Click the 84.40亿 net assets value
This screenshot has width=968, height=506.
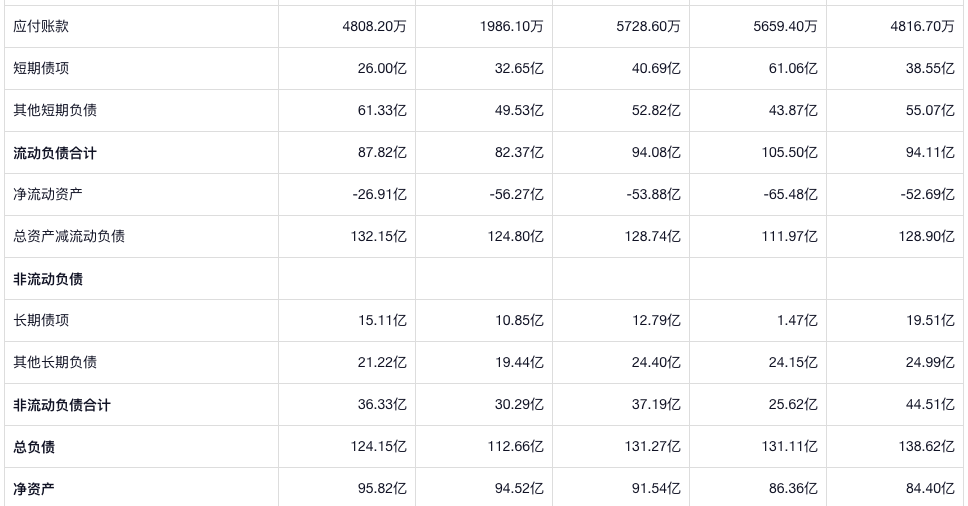pyautogui.click(x=930, y=489)
